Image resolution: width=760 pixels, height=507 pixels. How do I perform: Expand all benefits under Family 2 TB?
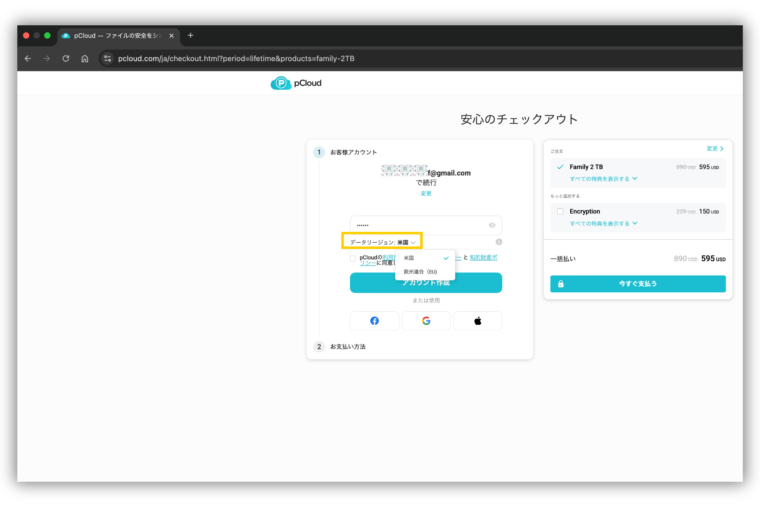point(603,179)
